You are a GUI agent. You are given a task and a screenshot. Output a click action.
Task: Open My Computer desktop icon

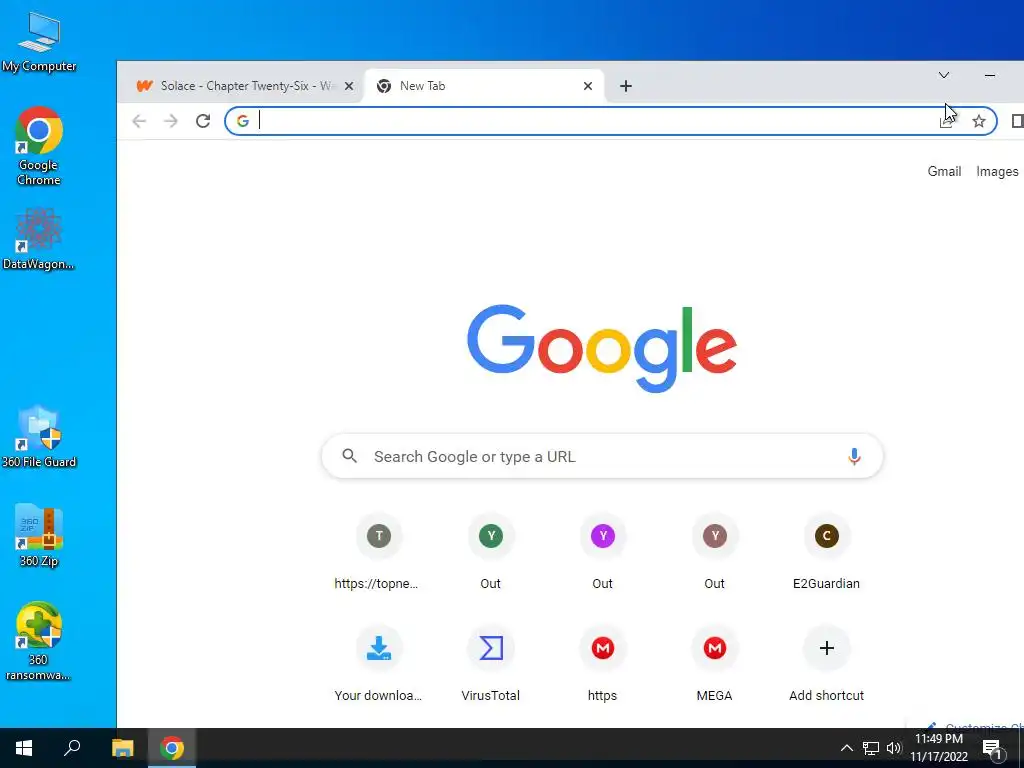pos(39,40)
